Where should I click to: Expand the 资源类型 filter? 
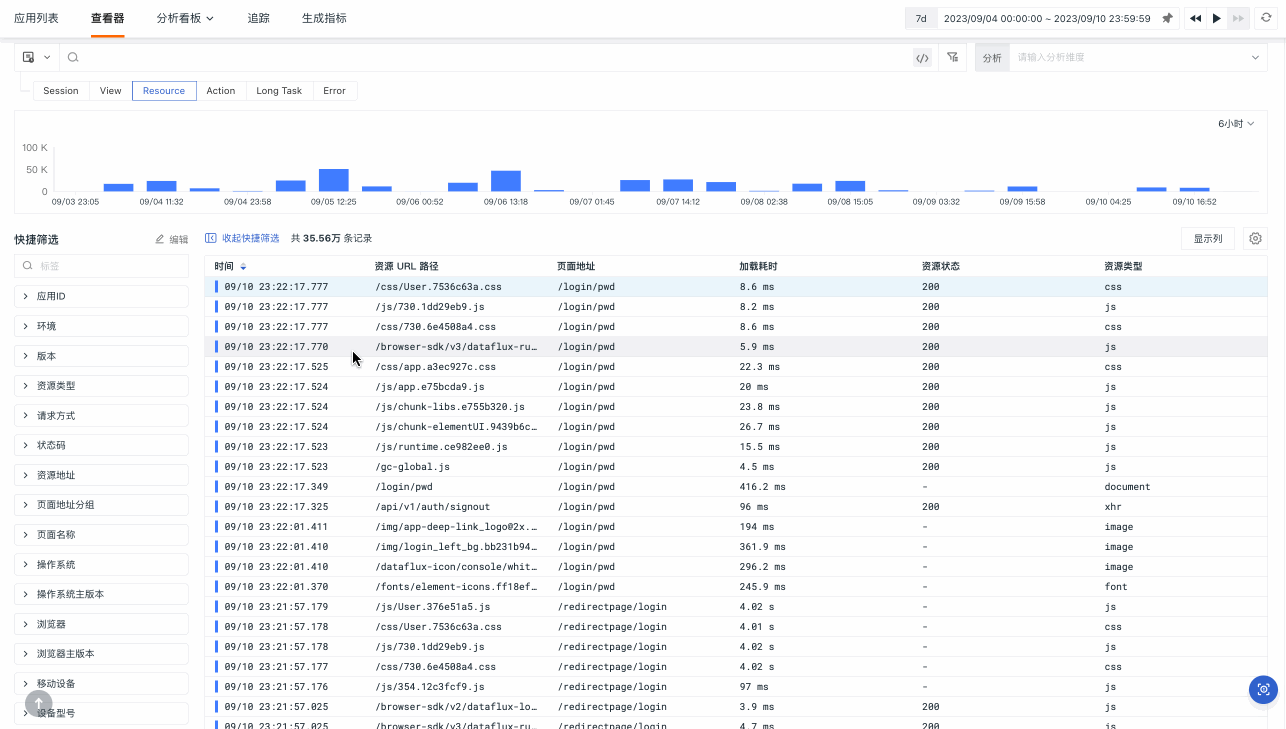101,386
